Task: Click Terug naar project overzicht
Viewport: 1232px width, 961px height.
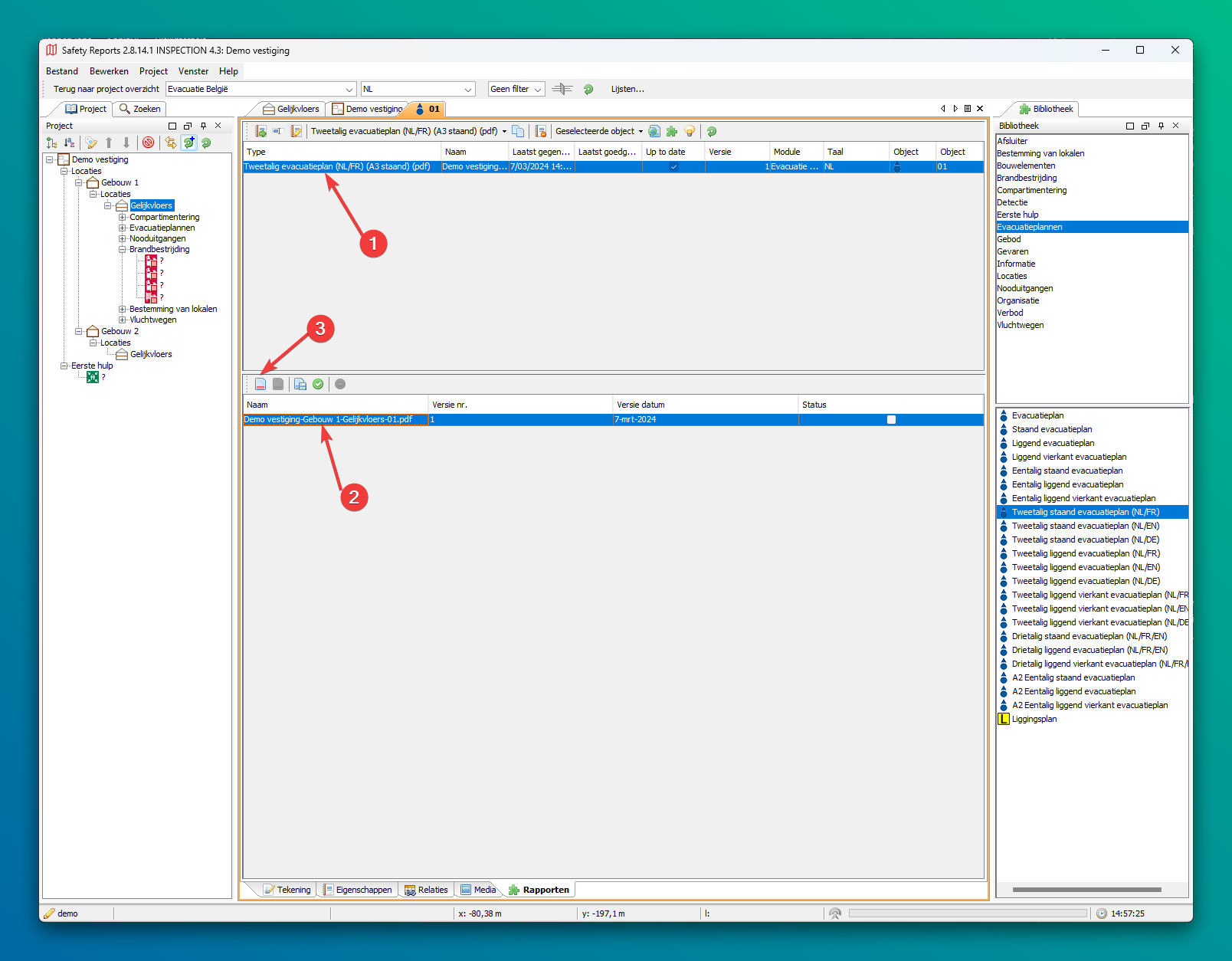Action: (106, 89)
